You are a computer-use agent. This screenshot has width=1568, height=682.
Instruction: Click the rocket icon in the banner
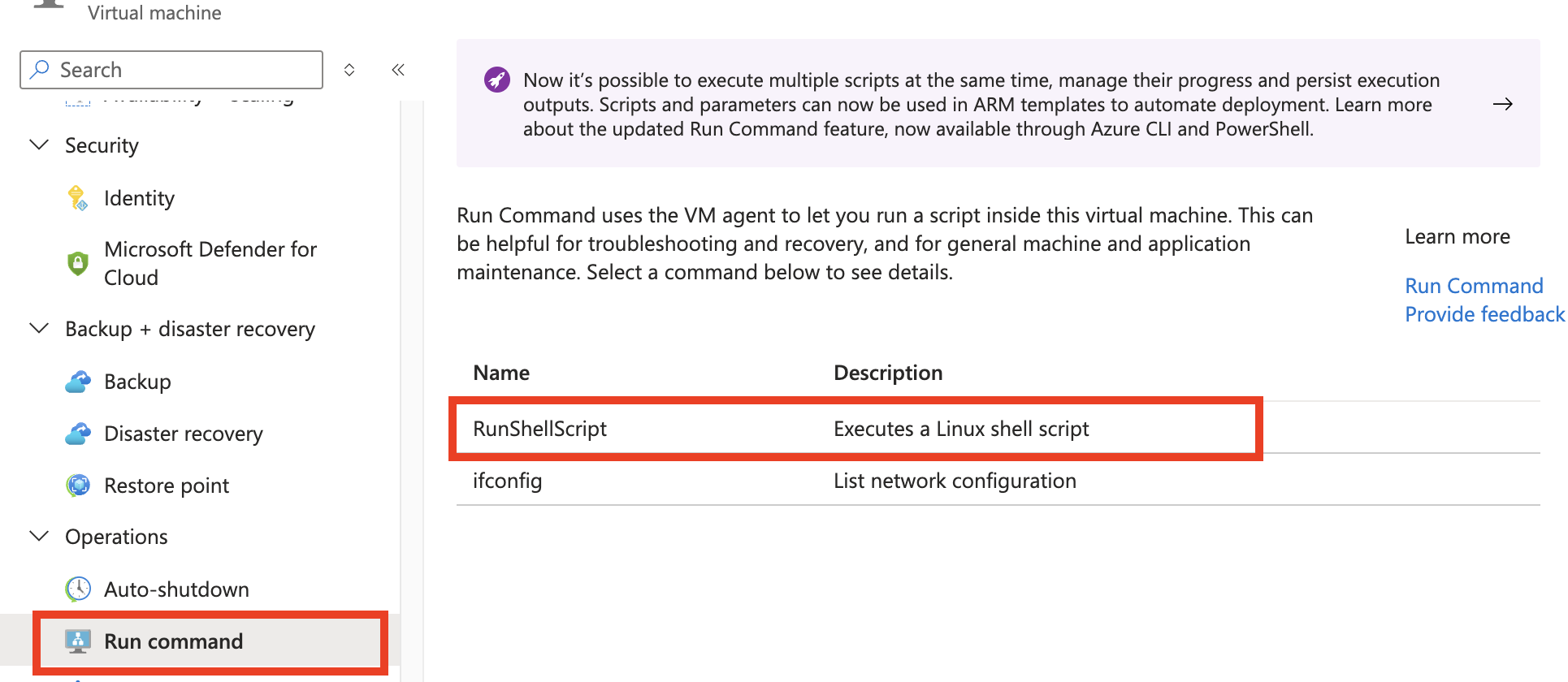496,80
